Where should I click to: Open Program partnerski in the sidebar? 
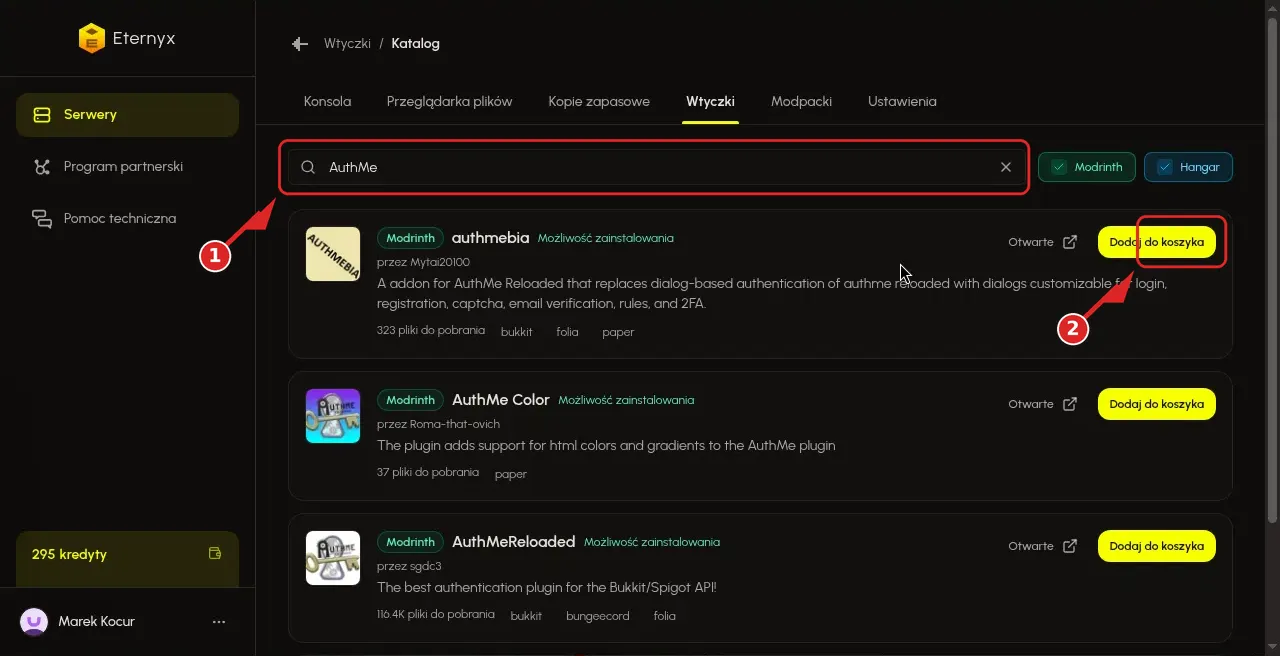pyautogui.click(x=127, y=167)
